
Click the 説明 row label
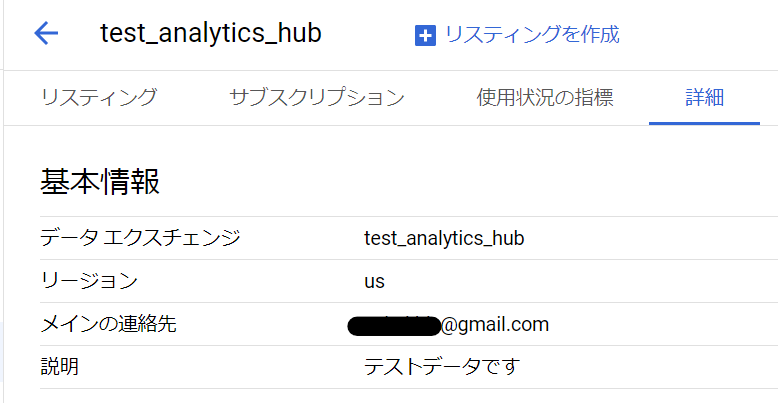coord(60,368)
